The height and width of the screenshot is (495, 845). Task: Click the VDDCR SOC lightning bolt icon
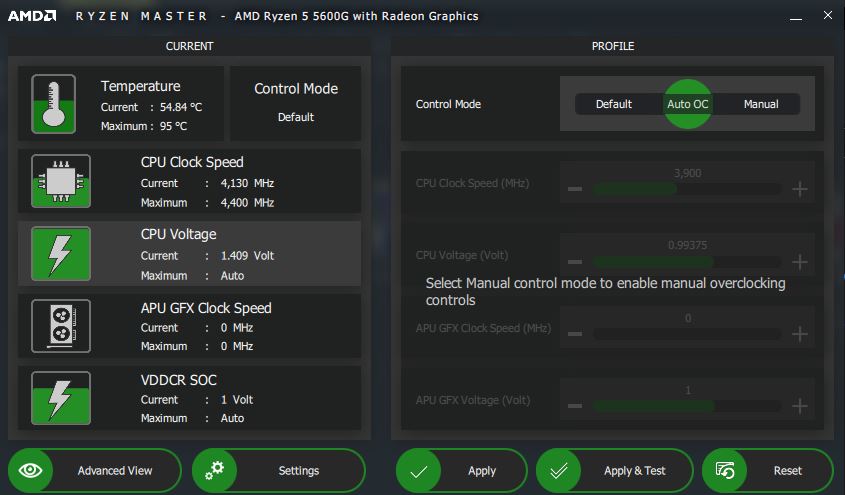tap(61, 398)
